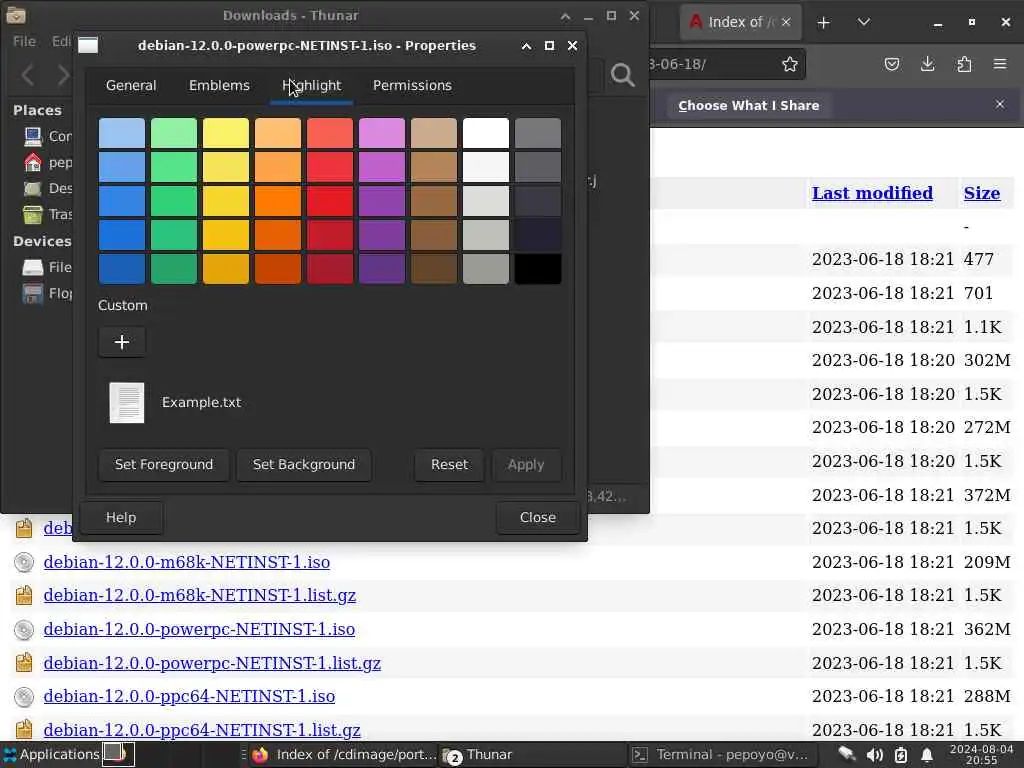
Task: Open the File System device icon
Action: click(33, 267)
